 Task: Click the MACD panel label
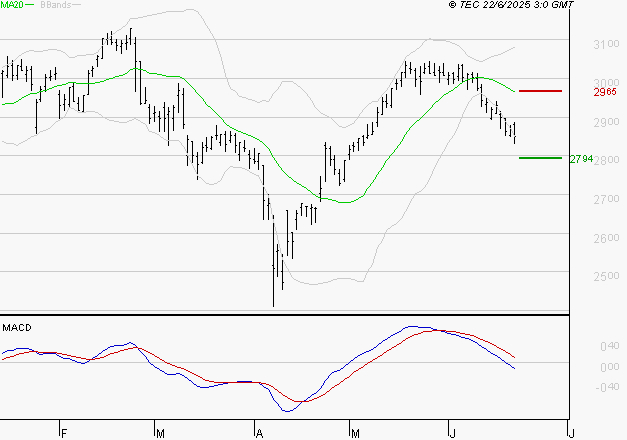click(17, 328)
